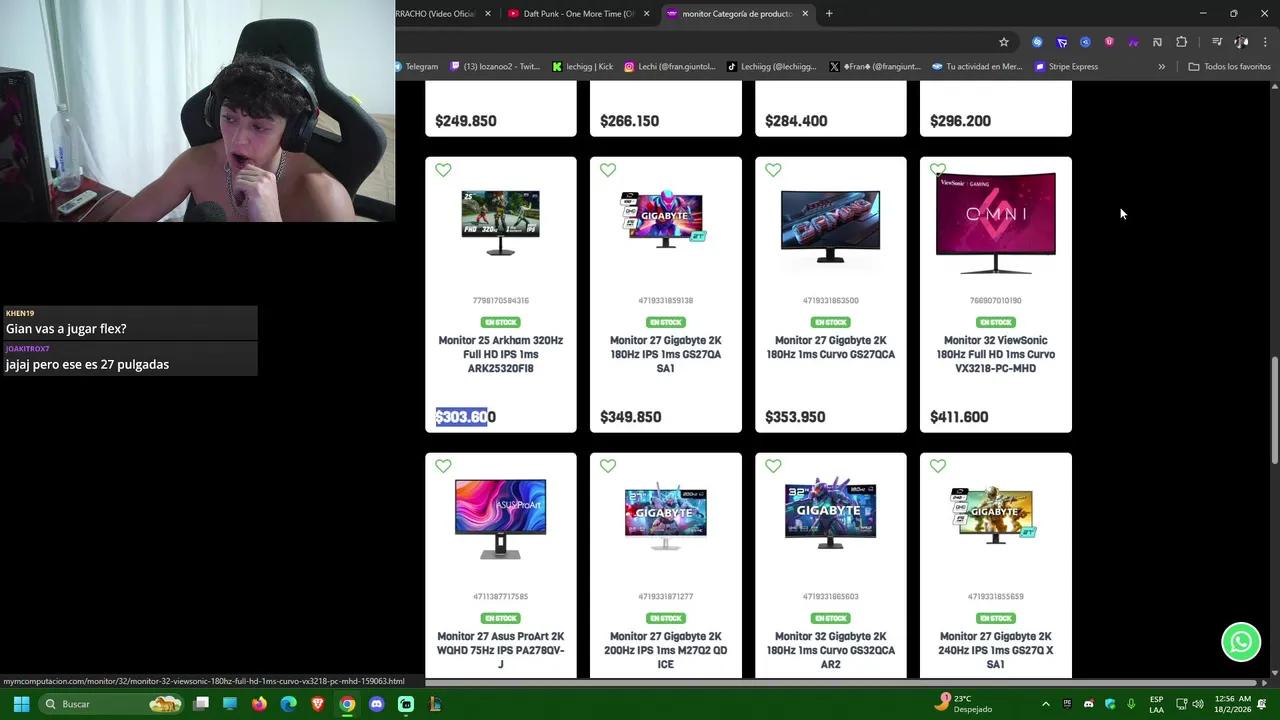Open Firefox from the taskbar
The image size is (1280, 720).
pos(259,704)
